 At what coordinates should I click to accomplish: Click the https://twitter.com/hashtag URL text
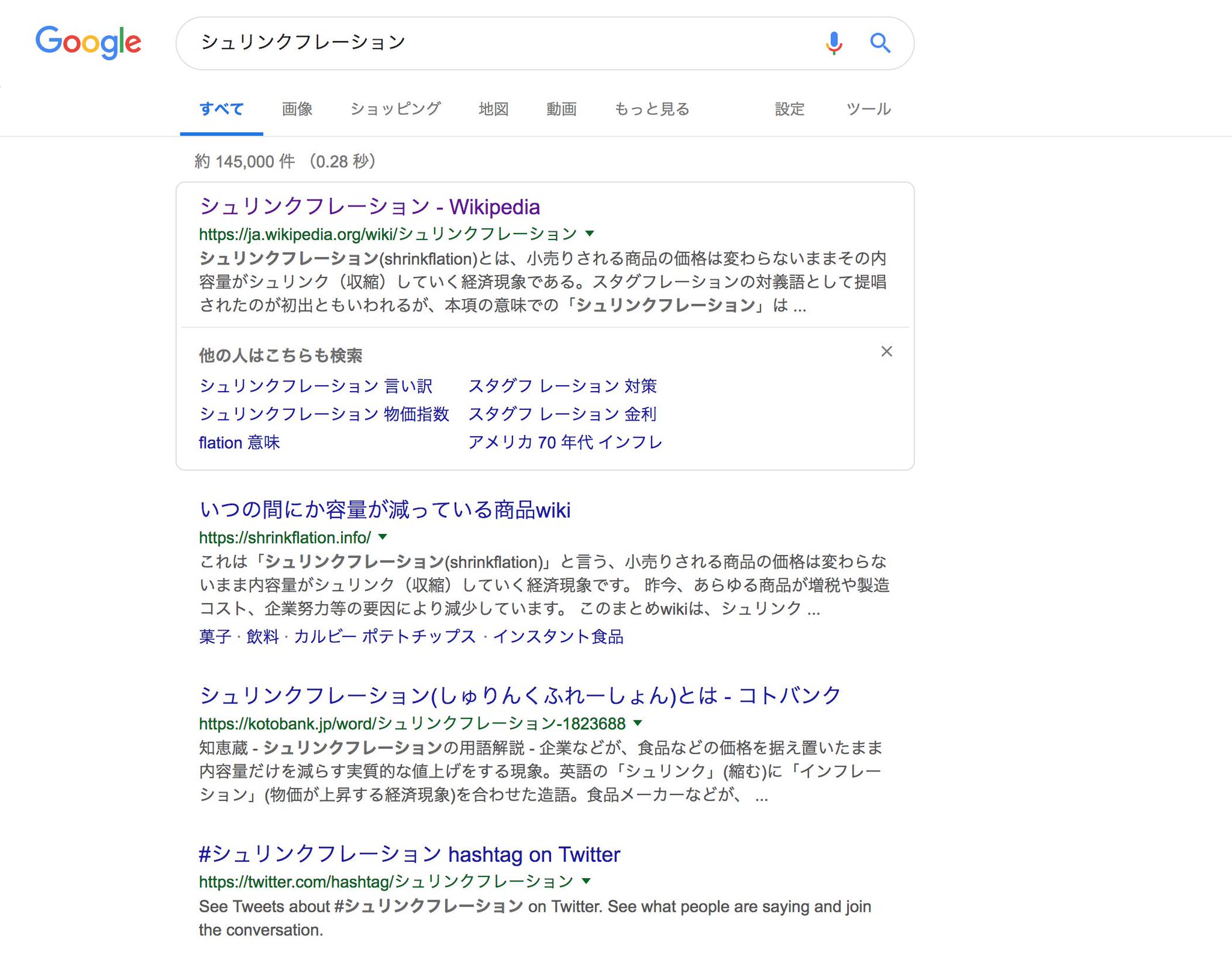click(386, 882)
